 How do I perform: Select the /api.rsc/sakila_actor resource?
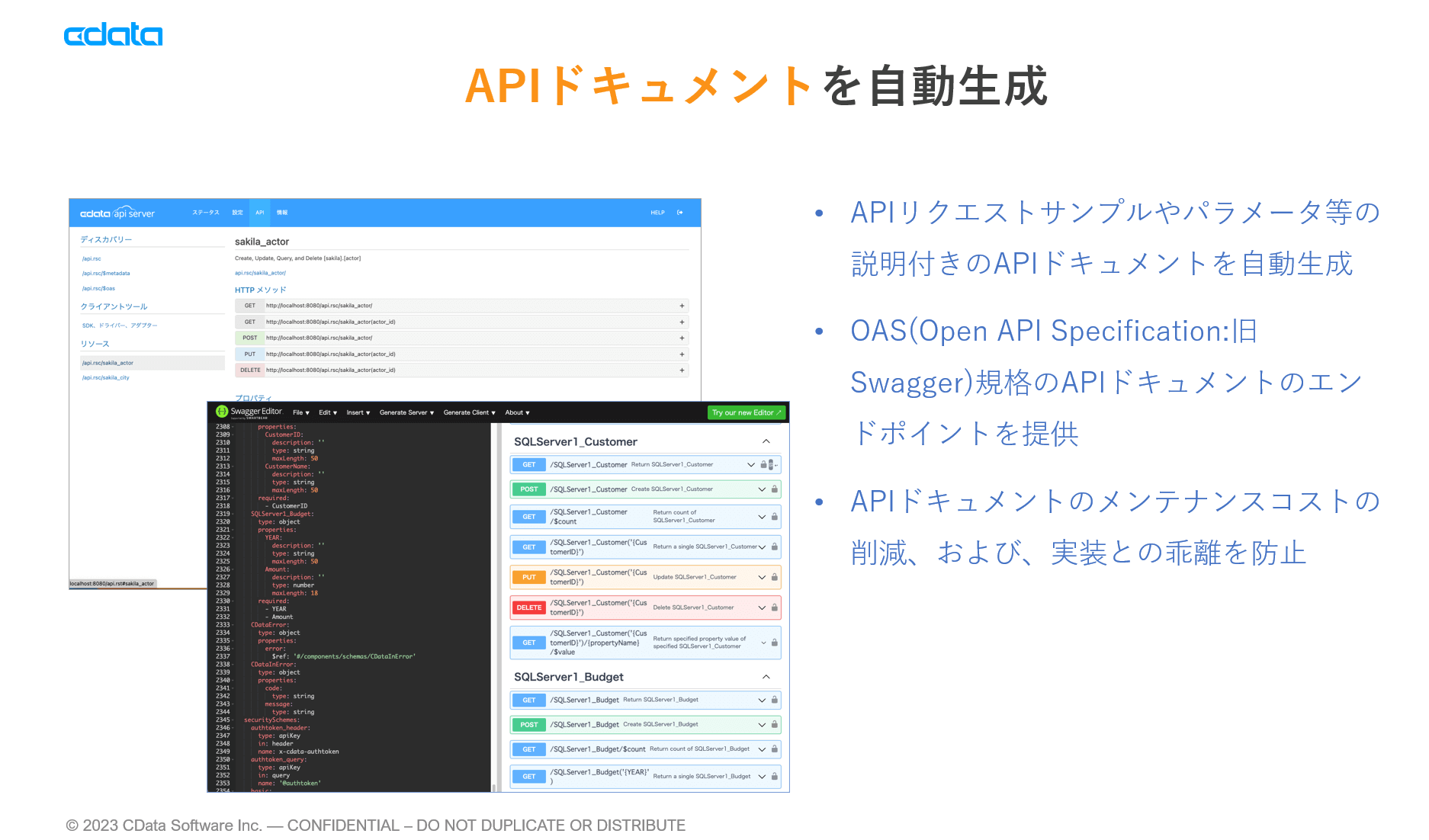tap(153, 363)
